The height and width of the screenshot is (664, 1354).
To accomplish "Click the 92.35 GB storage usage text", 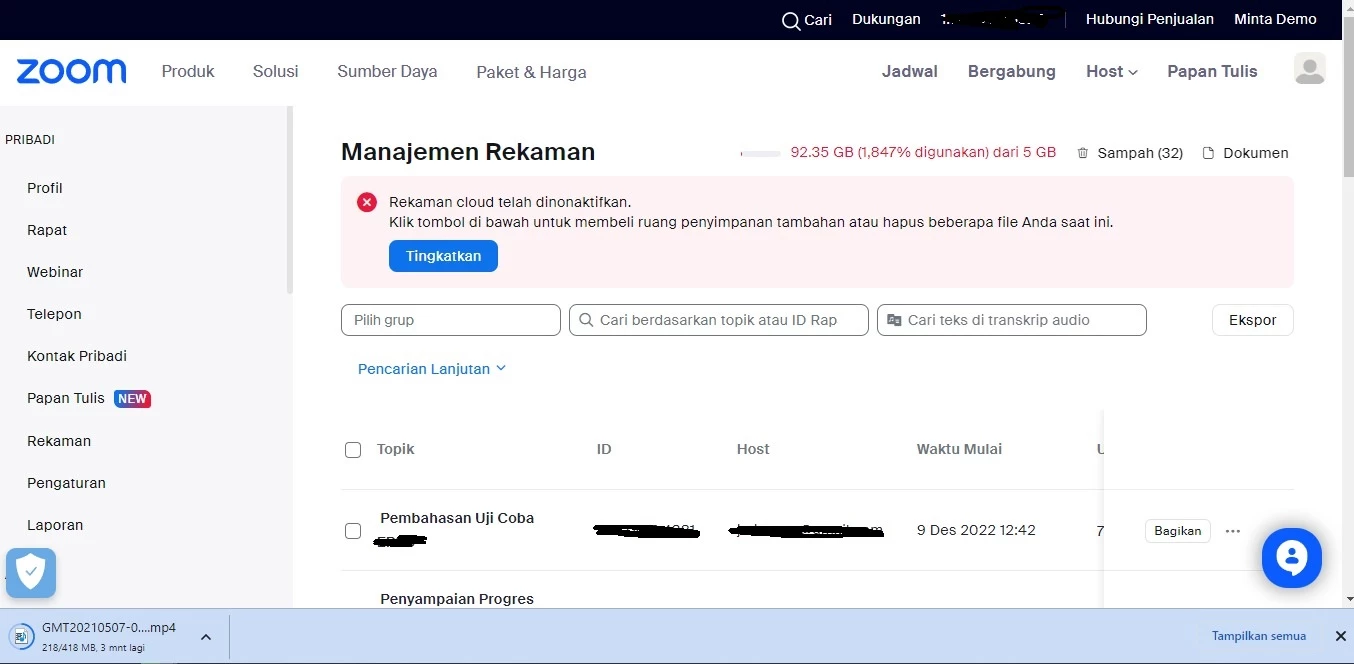I will pos(923,153).
